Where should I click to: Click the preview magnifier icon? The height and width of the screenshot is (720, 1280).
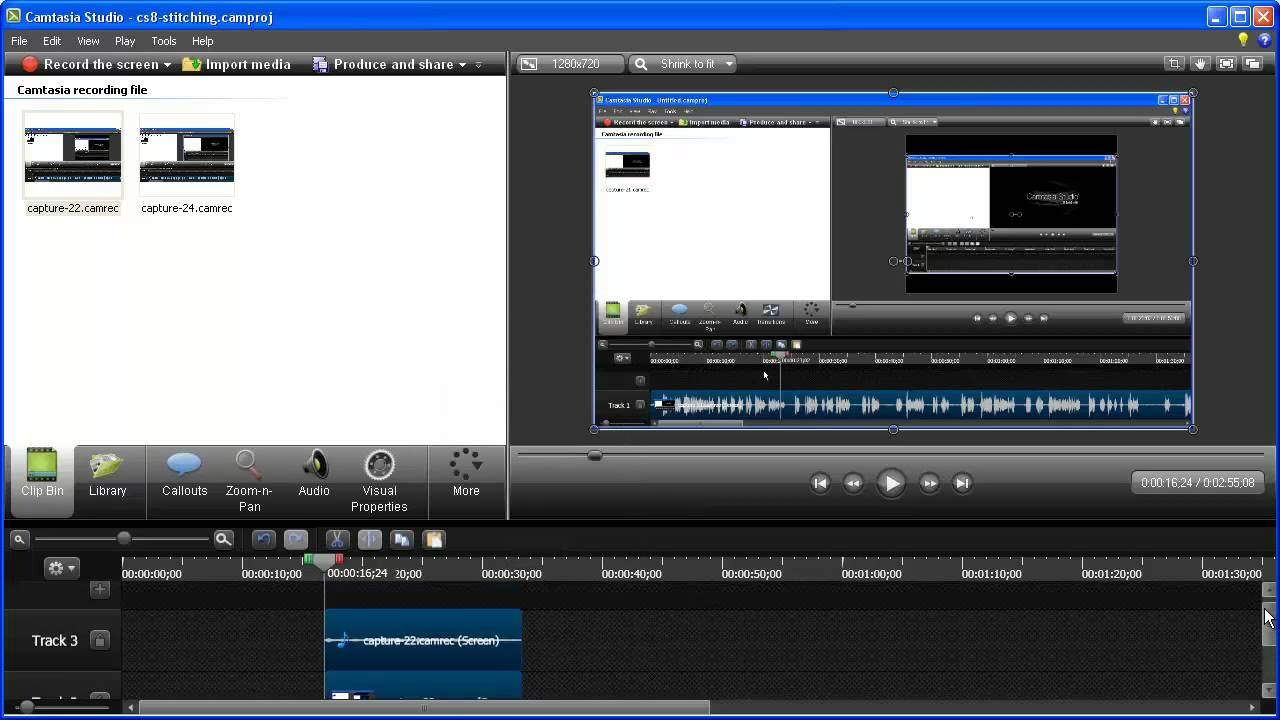point(641,64)
